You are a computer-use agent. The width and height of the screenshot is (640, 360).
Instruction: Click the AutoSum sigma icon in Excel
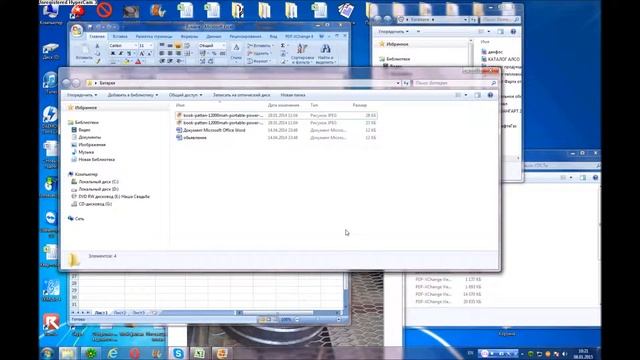tap(283, 45)
